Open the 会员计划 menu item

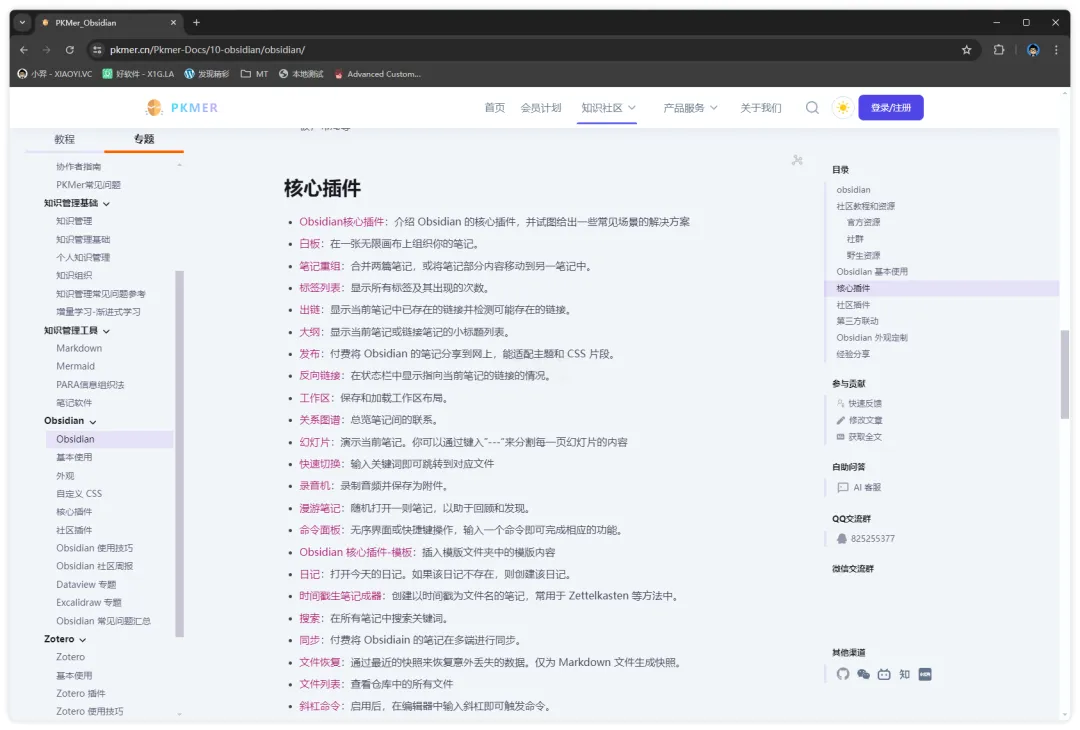[x=541, y=108]
